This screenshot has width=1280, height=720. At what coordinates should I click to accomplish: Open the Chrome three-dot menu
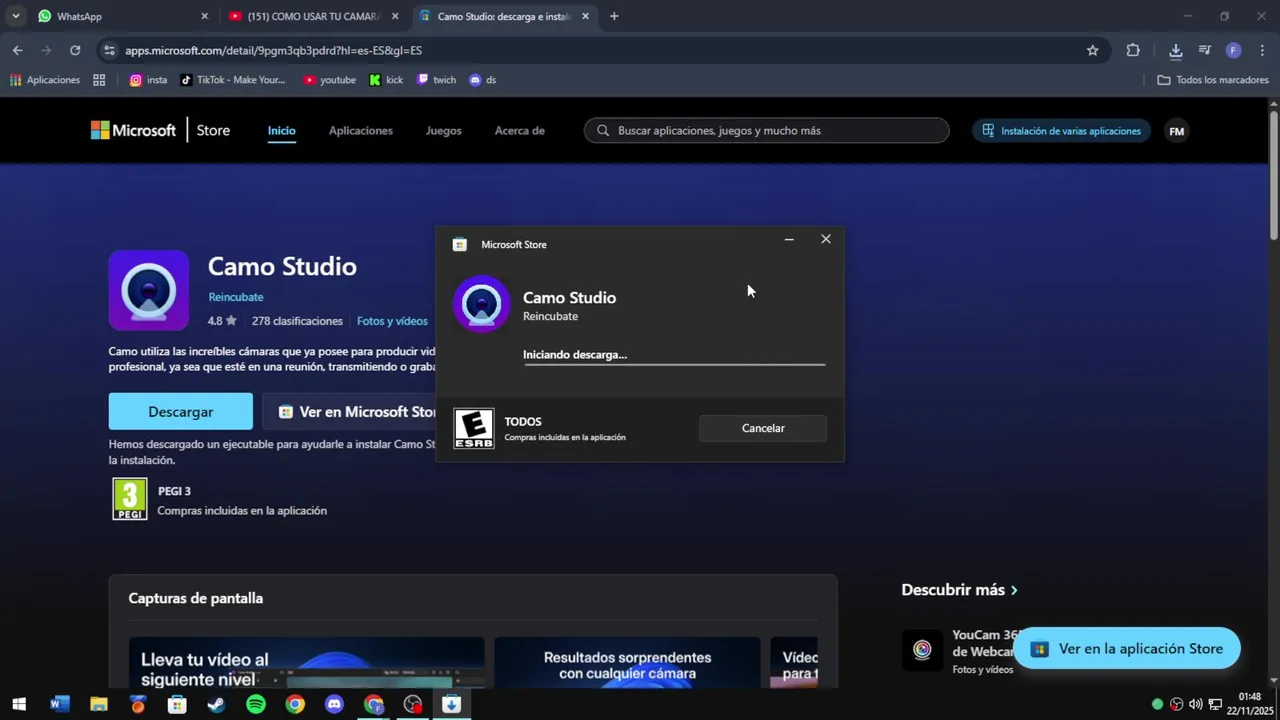click(1263, 50)
